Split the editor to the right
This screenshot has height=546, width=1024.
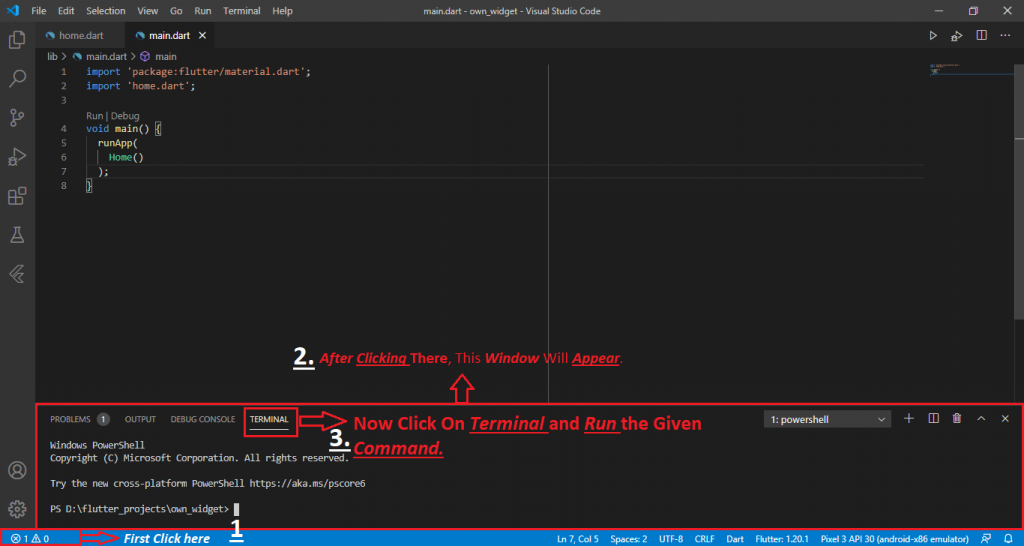[x=982, y=36]
